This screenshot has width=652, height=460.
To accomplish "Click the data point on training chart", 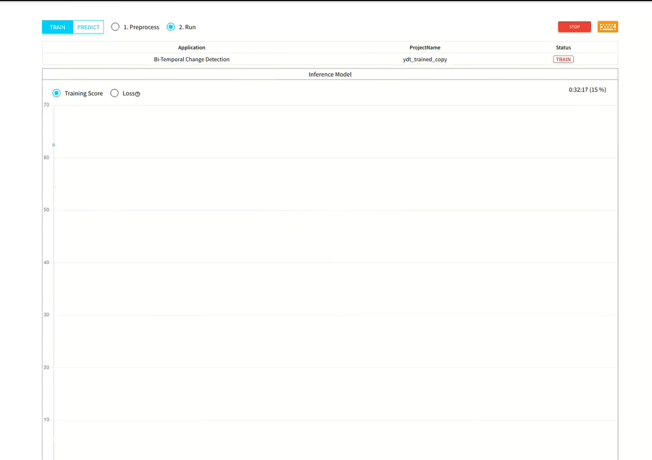I will [x=54, y=145].
